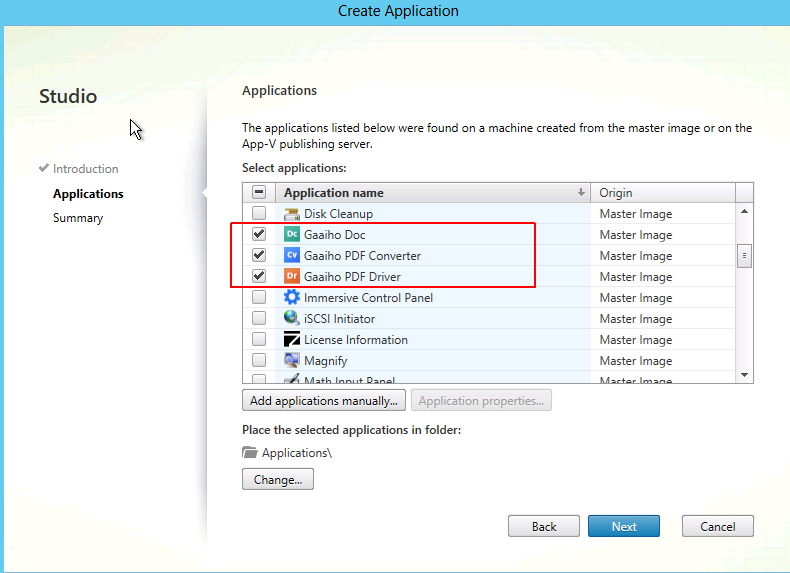Click Master Image origin for Gaaiho Doc
This screenshot has height=573, width=790.
[x=636, y=235]
